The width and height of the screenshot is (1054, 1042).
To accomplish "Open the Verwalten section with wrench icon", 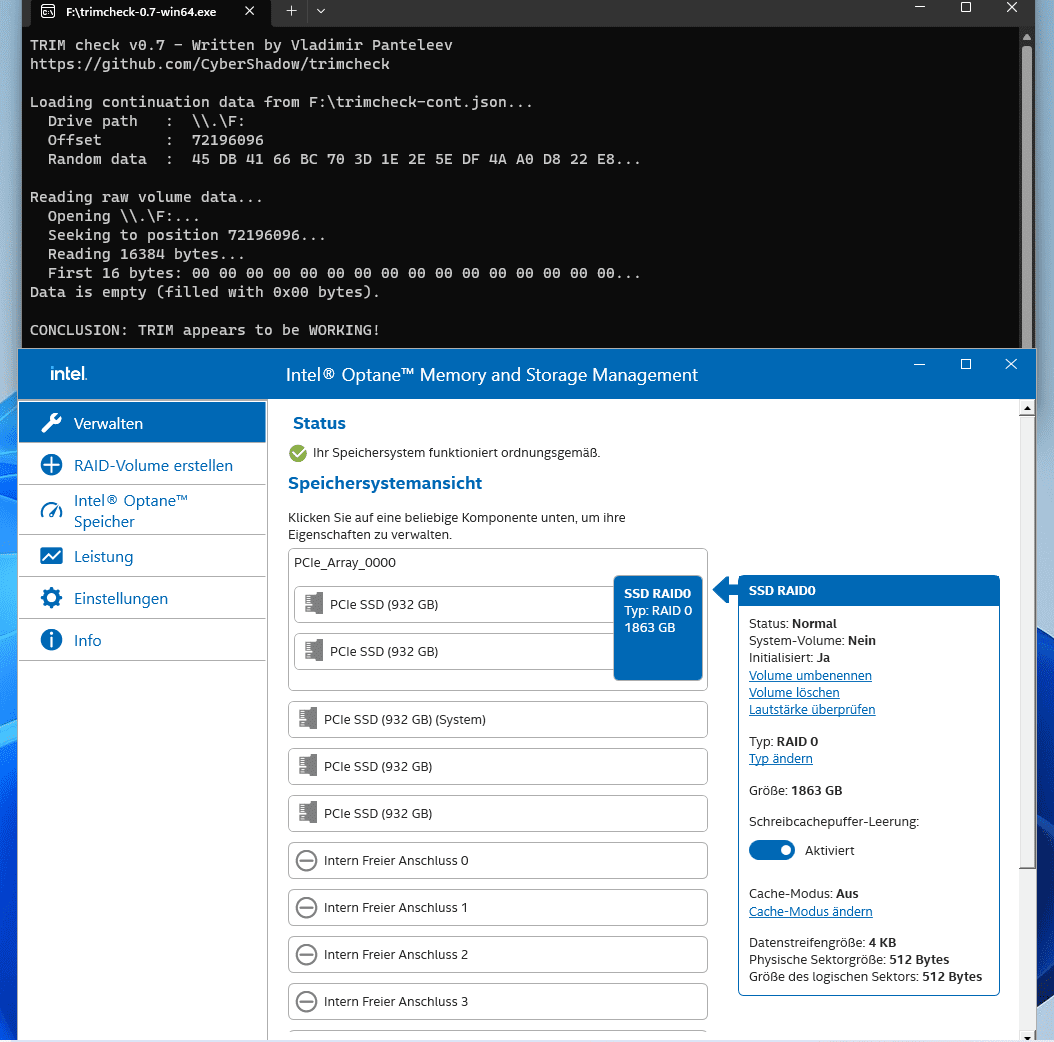I will click(142, 423).
